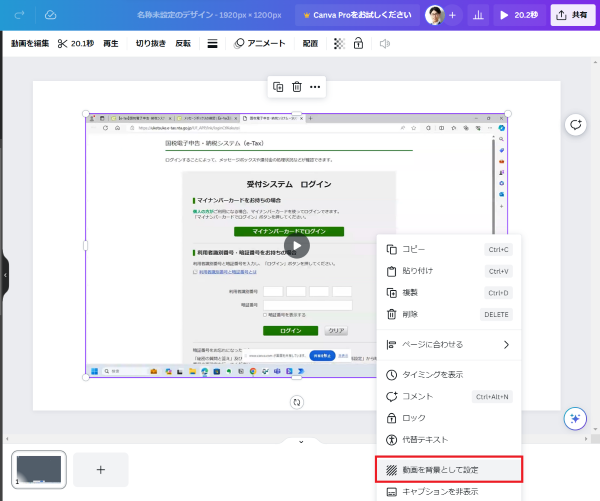The width and height of the screenshot is (600, 501).
Task: Select 貼り付け in the context menu
Action: [x=449, y=271]
